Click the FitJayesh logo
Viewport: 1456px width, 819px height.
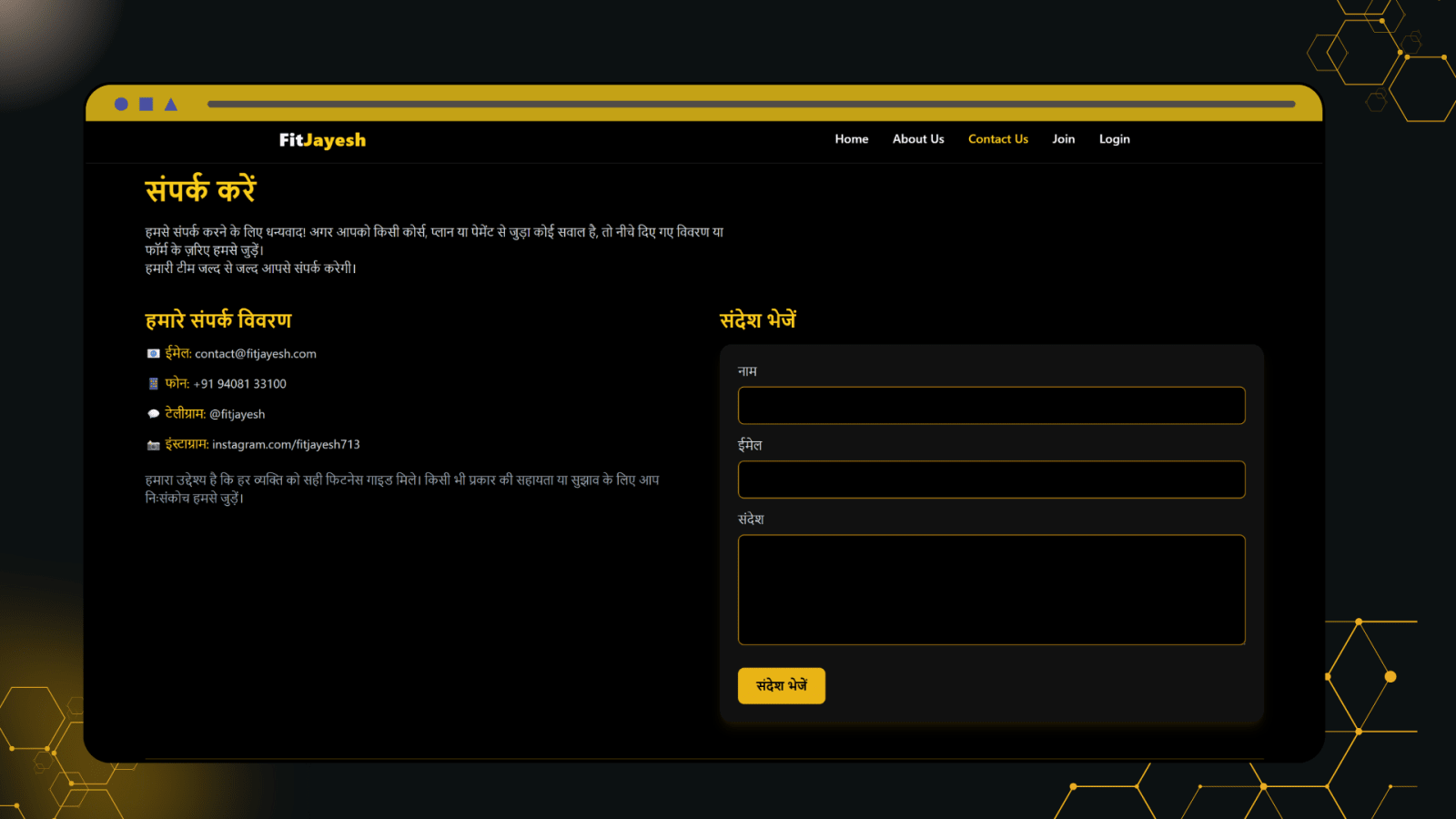(323, 140)
